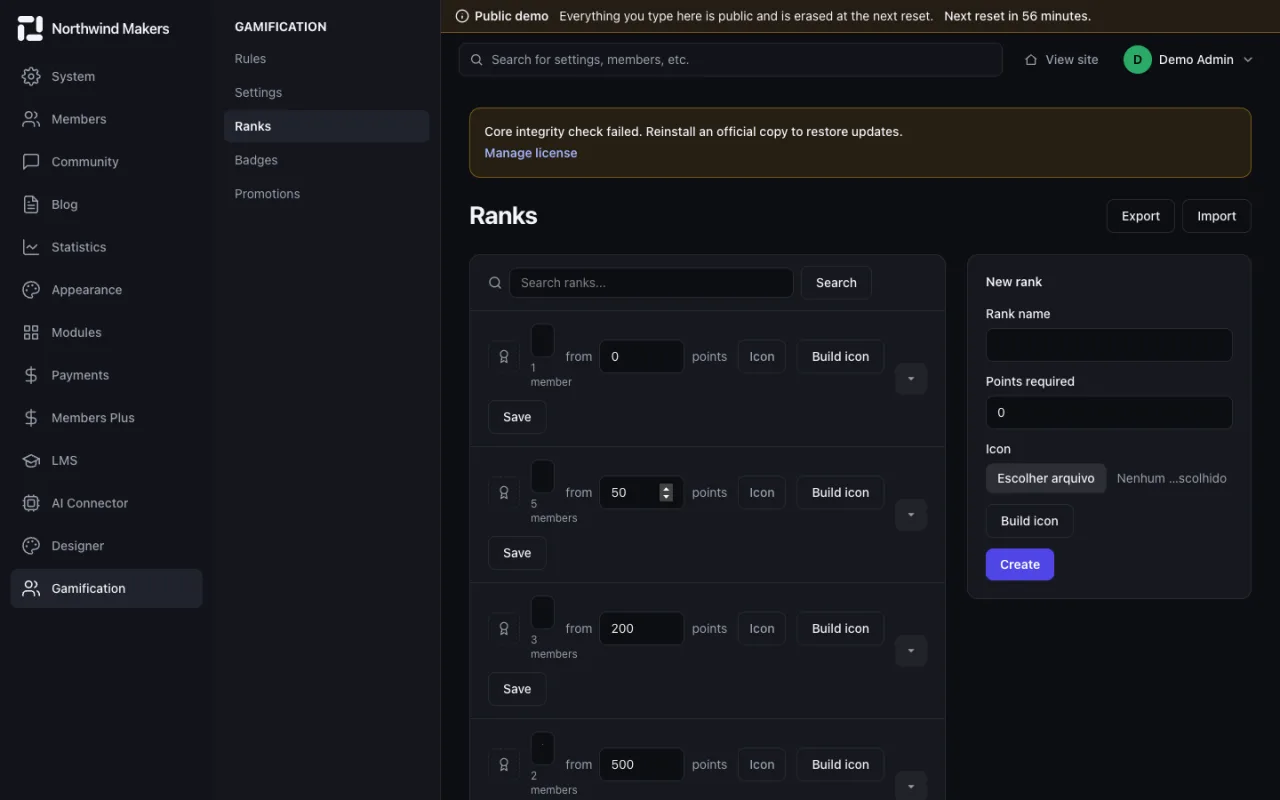The image size is (1280, 800).
Task: Open Members Plus via its dollar icon
Action: click(31, 418)
